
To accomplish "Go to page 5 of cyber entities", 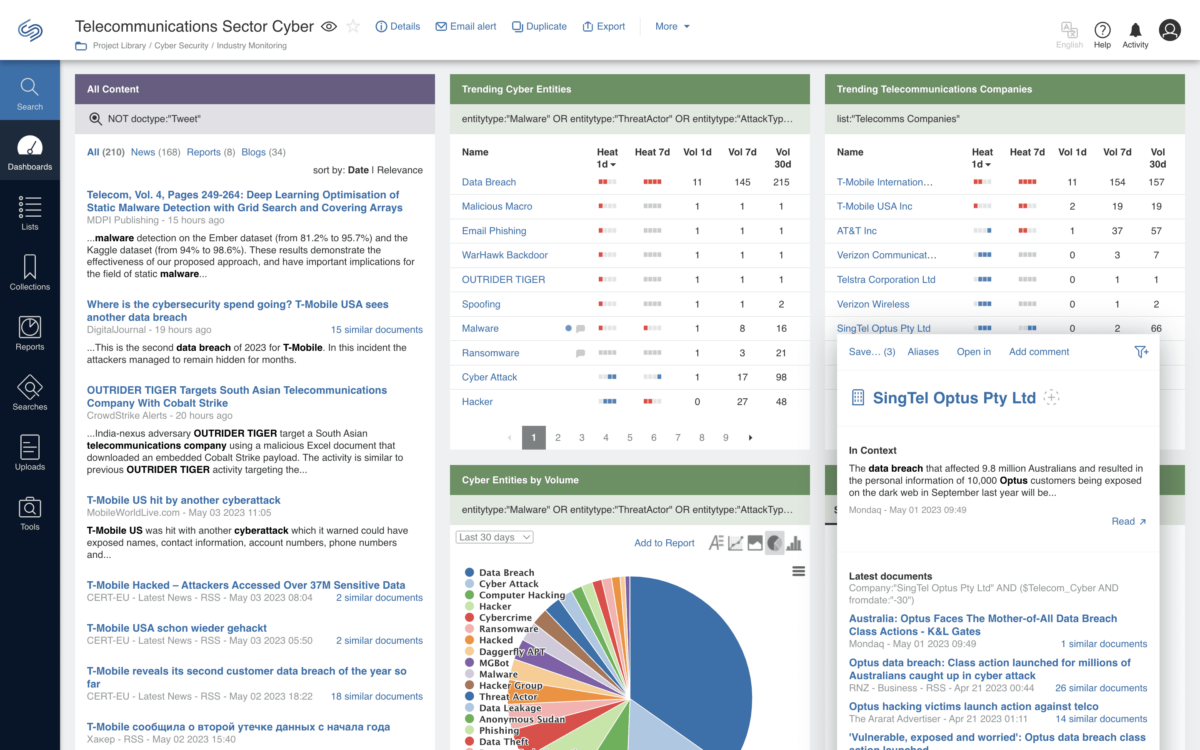I will pos(630,437).
